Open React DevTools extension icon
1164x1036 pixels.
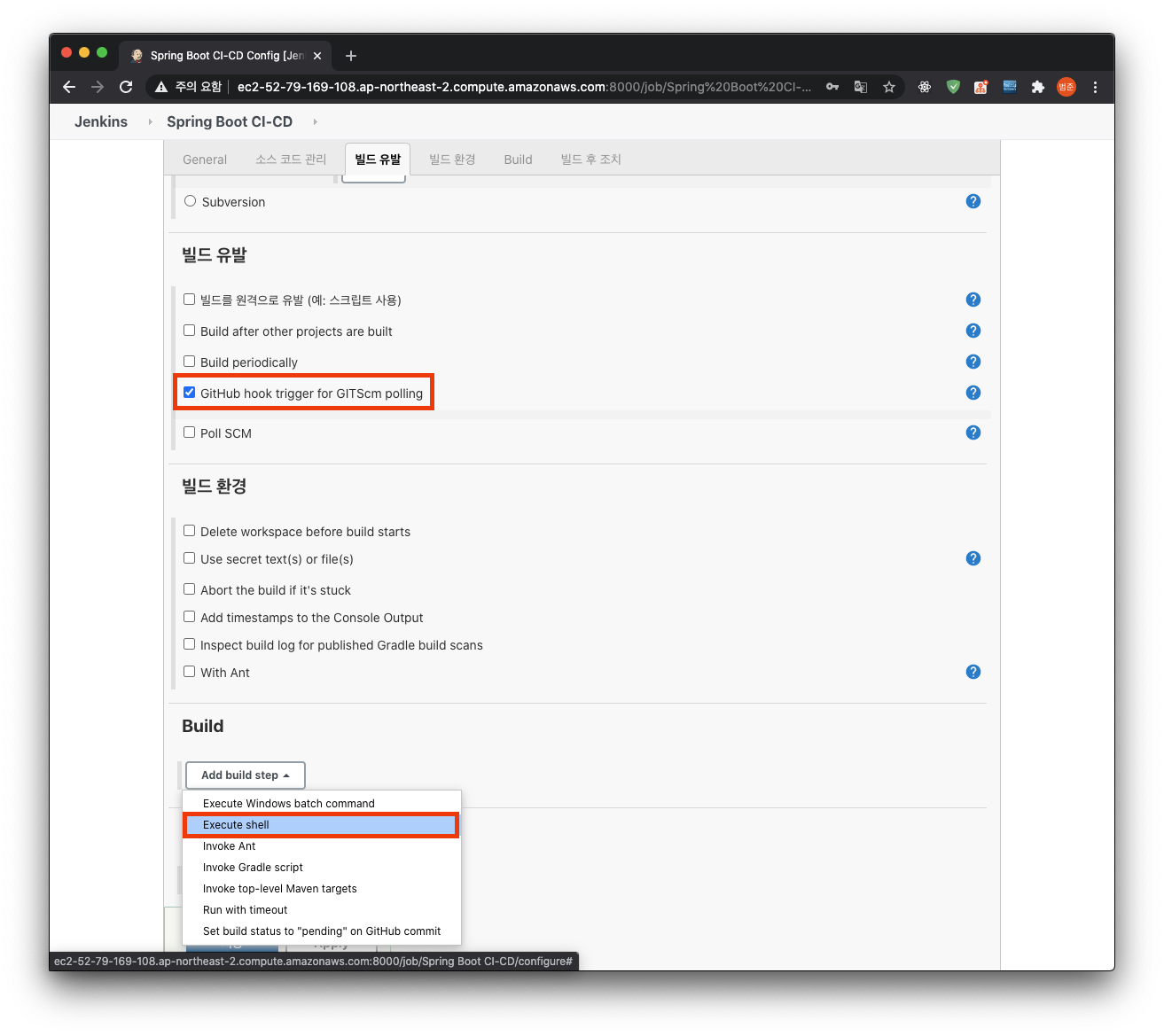tap(925, 87)
